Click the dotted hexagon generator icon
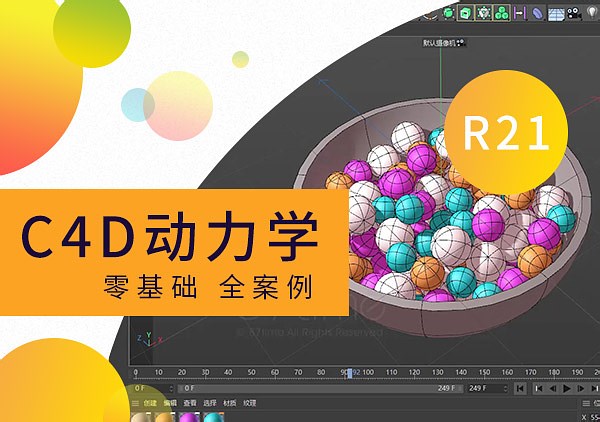 tap(484, 13)
